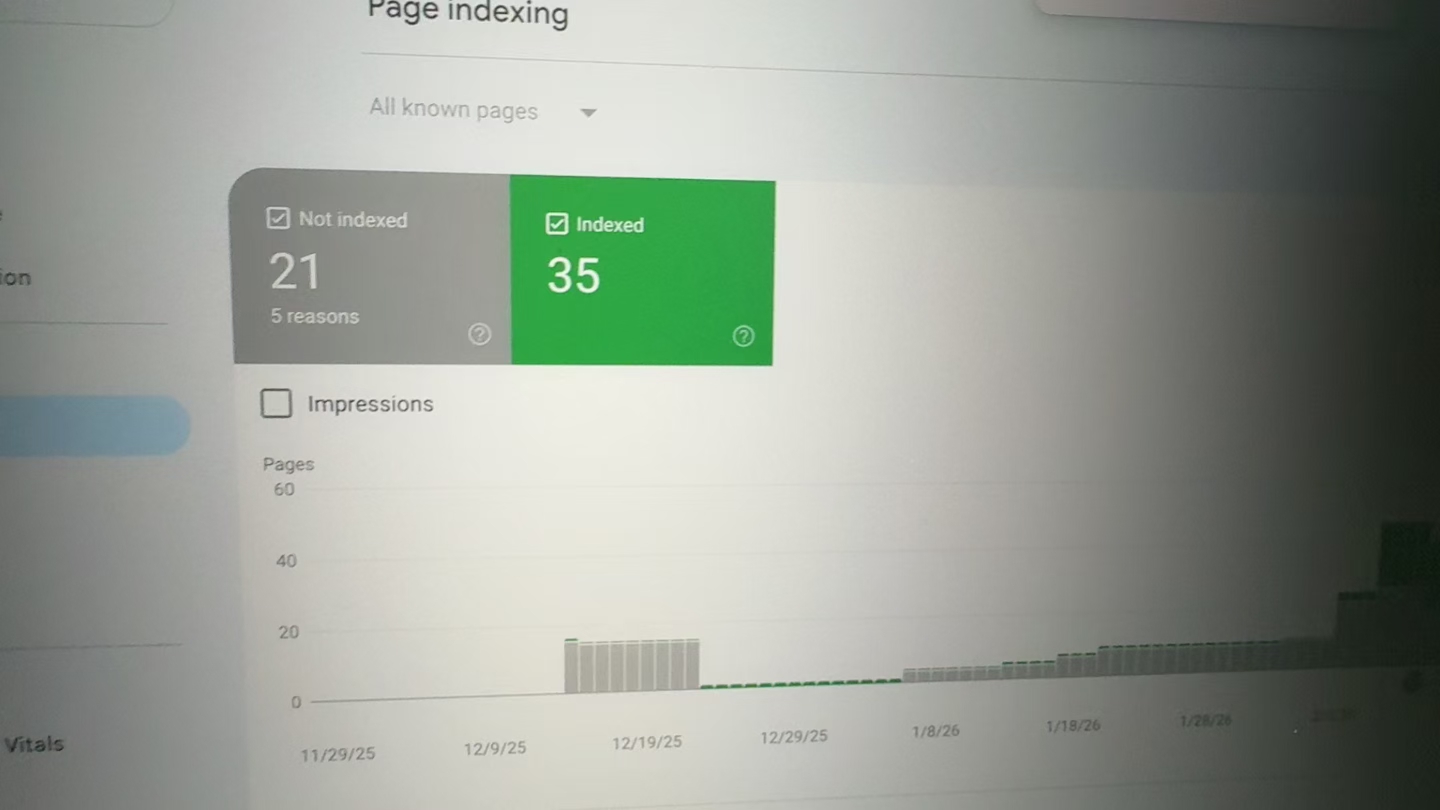Click the 12/19/25 date label
The width and height of the screenshot is (1440, 810).
point(647,742)
